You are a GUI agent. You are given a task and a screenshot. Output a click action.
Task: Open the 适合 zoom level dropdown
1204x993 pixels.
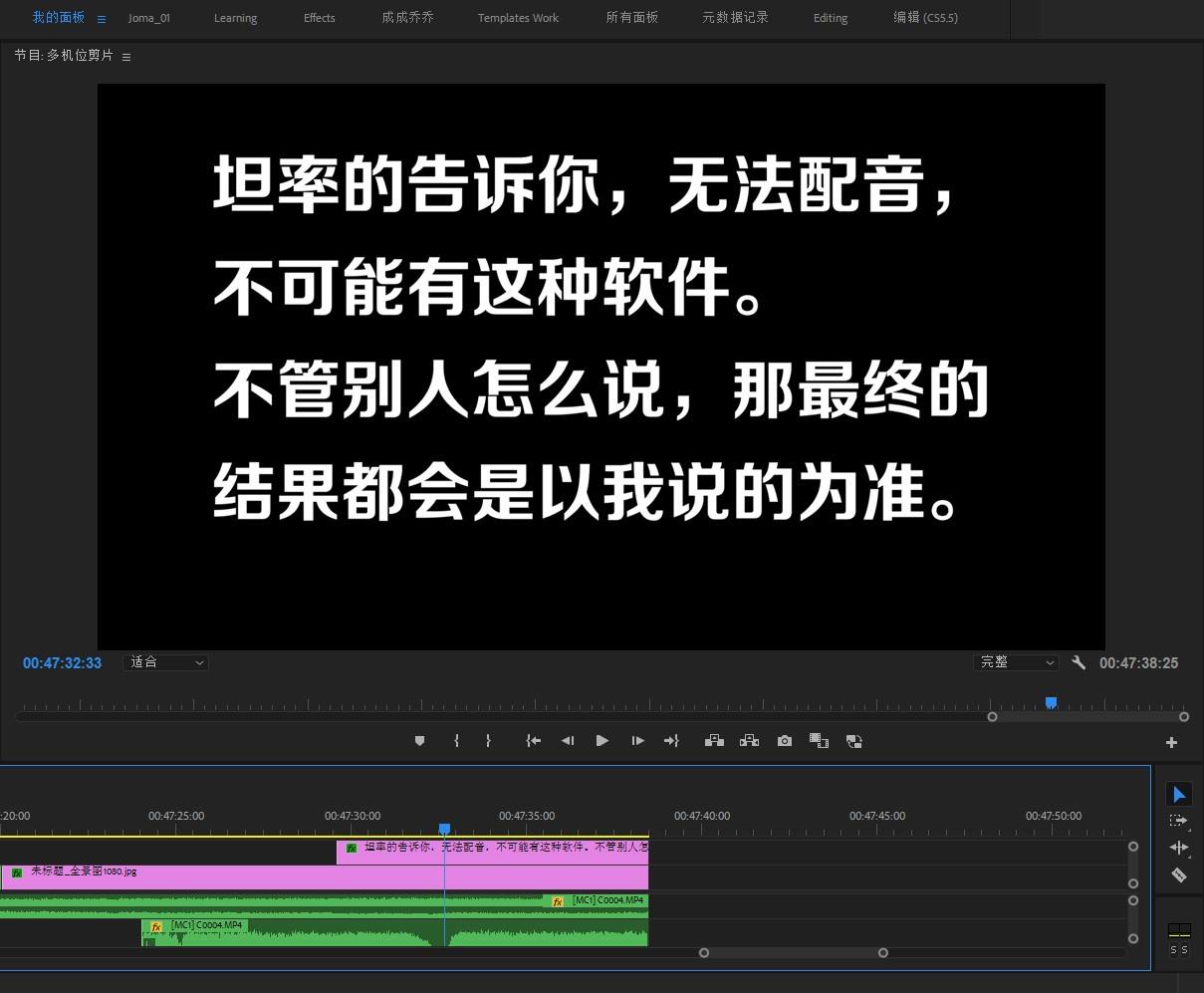coord(165,661)
